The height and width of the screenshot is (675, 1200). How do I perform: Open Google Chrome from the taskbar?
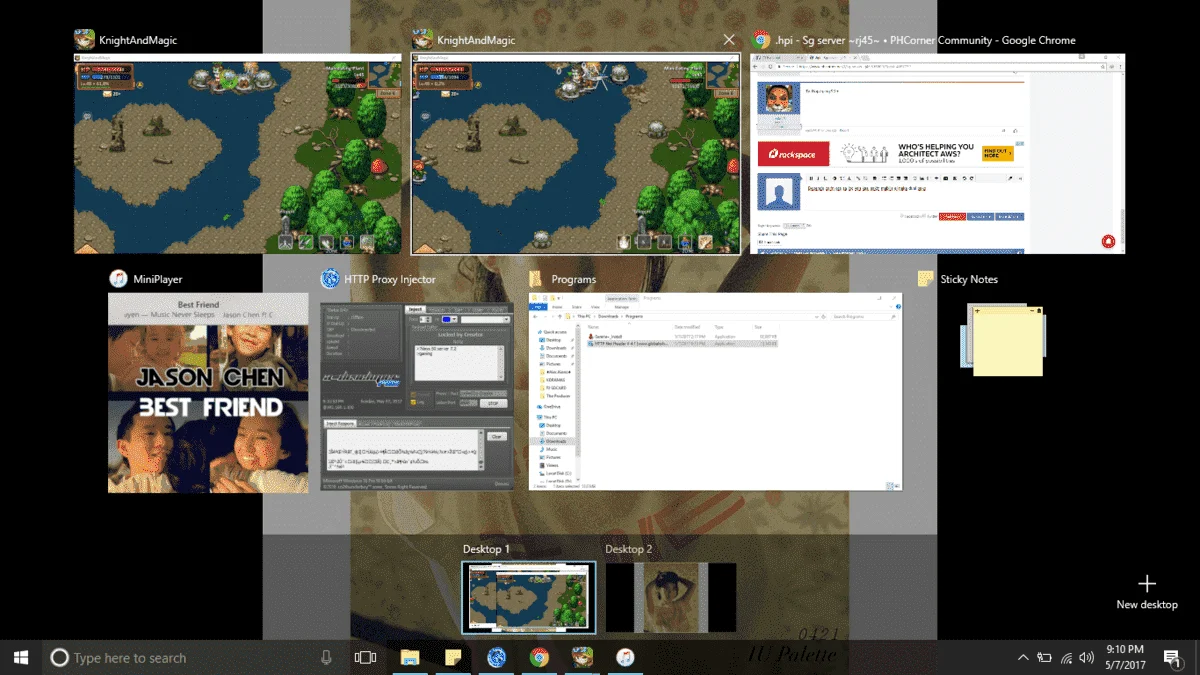click(x=539, y=657)
